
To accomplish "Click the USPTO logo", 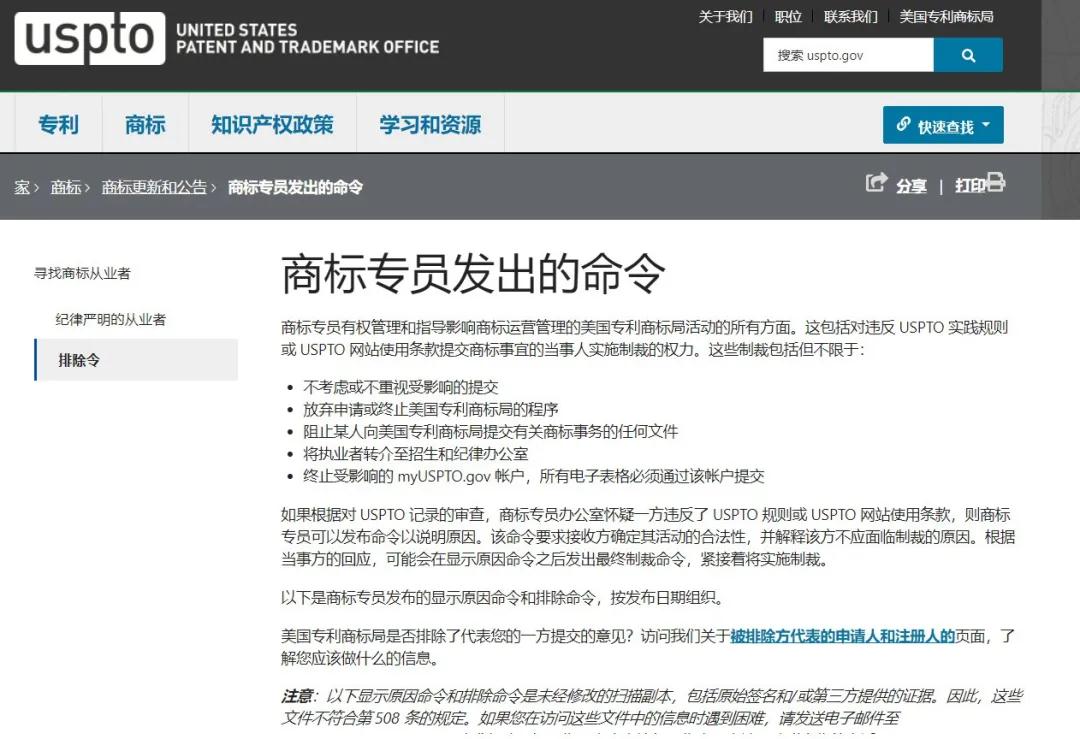I will pos(90,39).
